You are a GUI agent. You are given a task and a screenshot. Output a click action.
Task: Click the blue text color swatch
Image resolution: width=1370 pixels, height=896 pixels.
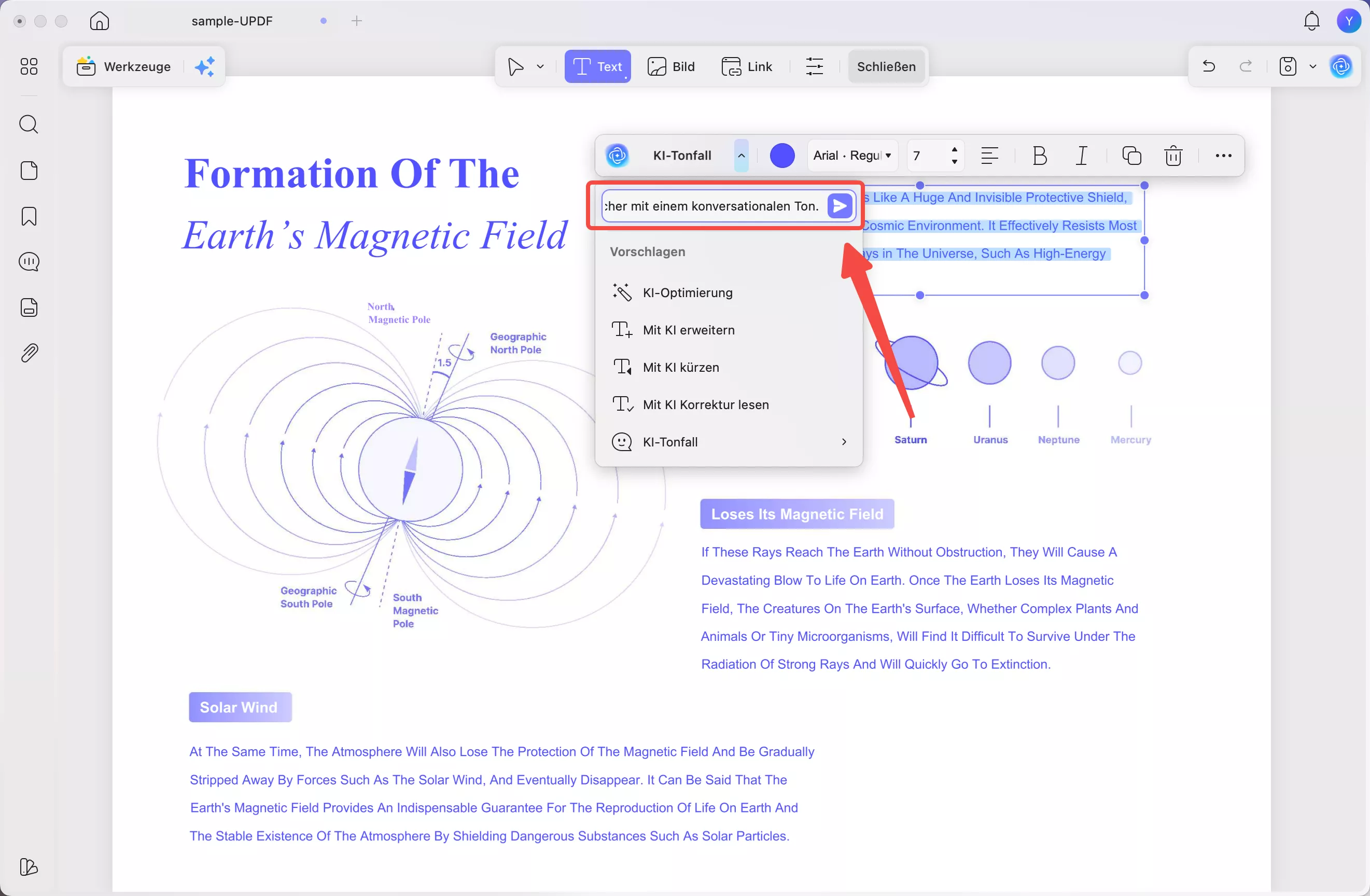click(782, 156)
